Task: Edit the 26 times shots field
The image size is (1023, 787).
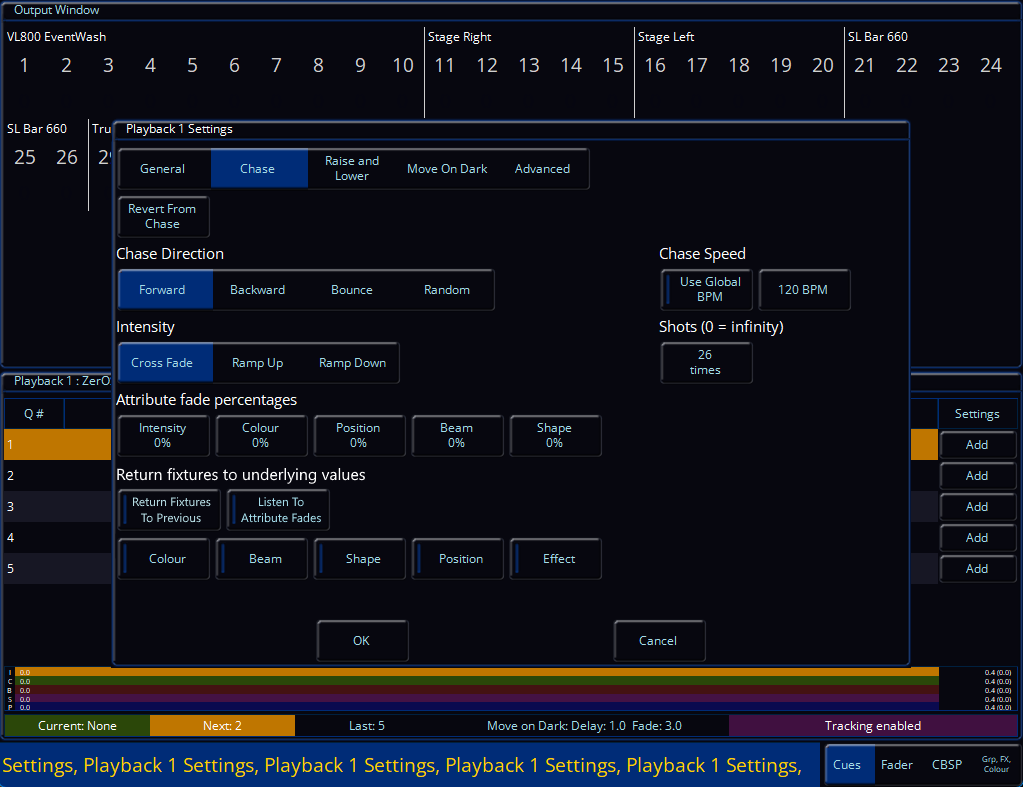Action: (x=706, y=363)
